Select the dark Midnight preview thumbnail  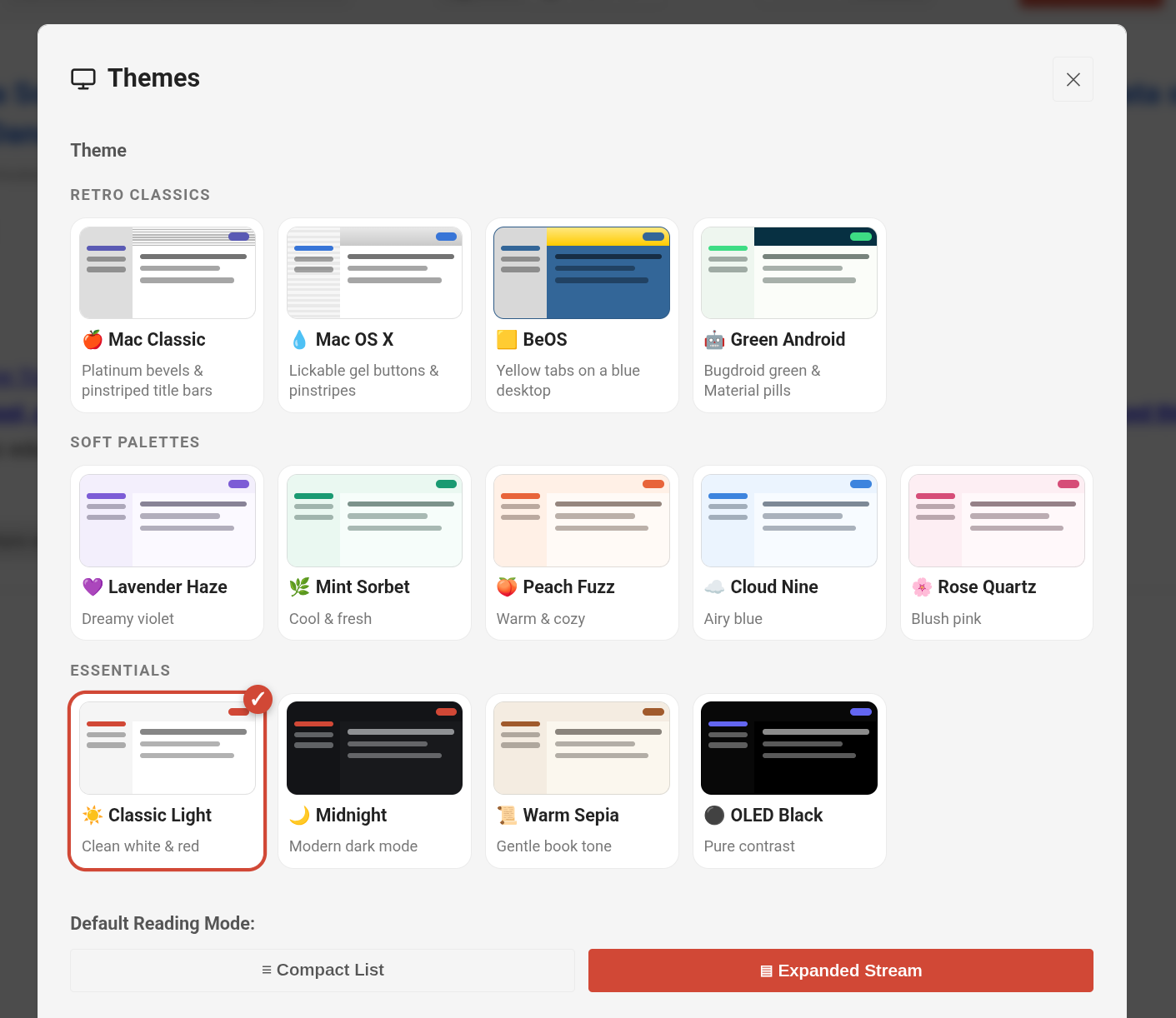[375, 748]
